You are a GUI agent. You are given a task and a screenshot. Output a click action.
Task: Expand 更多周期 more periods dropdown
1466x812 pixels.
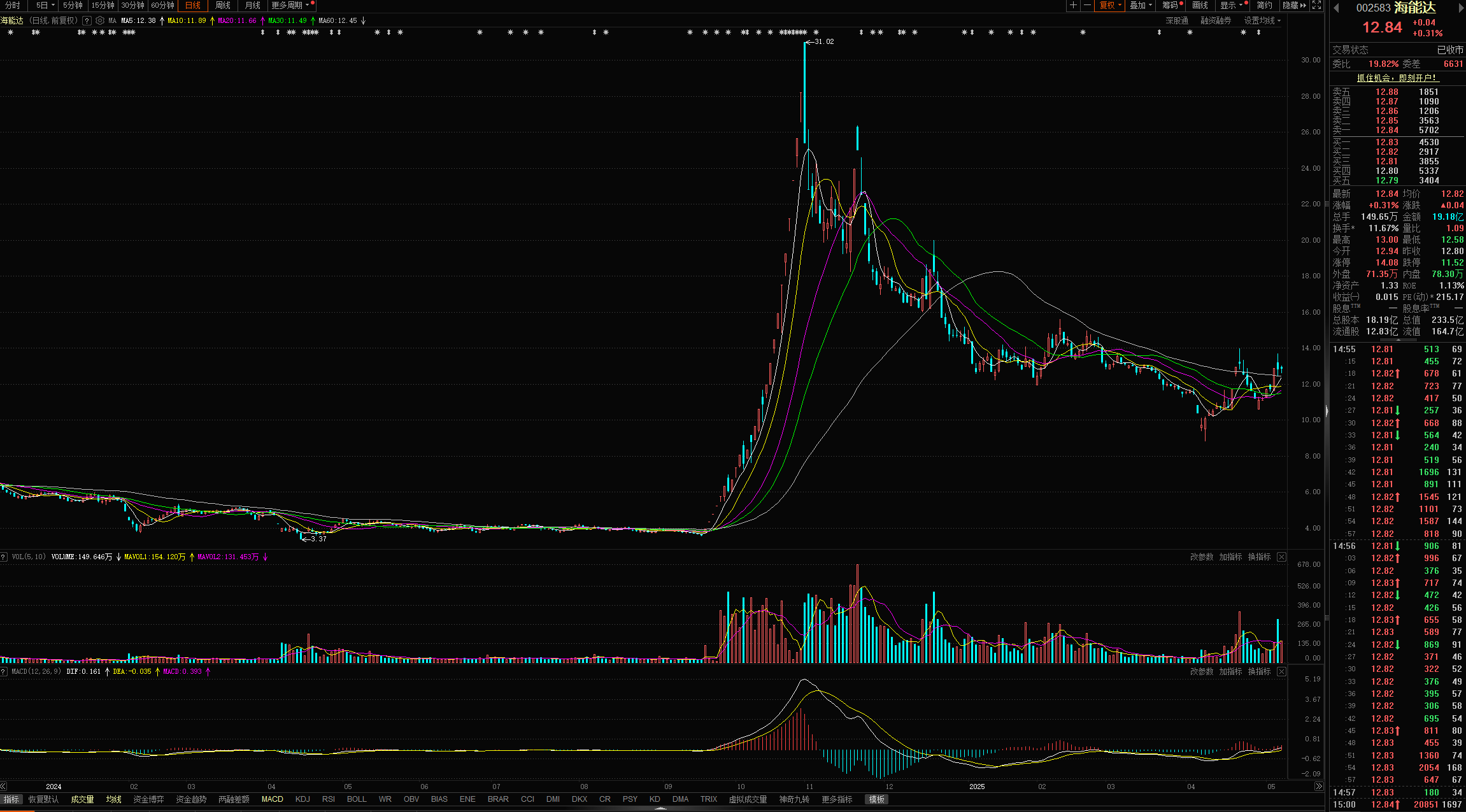(x=292, y=5)
